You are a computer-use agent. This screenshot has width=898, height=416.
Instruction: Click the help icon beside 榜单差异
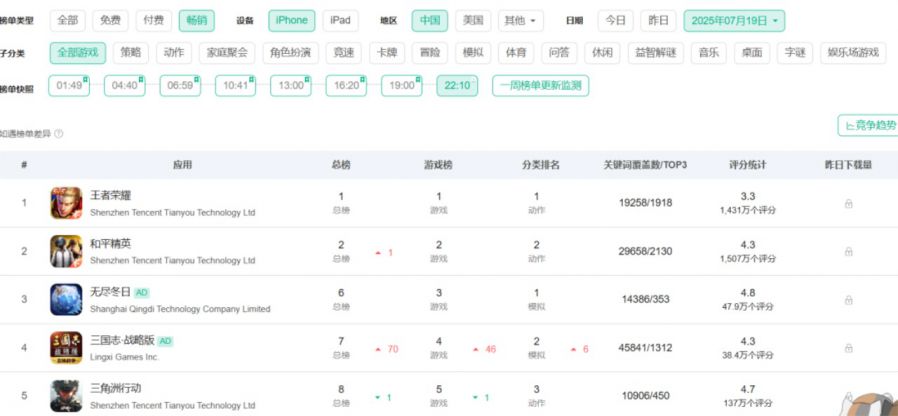click(x=58, y=134)
